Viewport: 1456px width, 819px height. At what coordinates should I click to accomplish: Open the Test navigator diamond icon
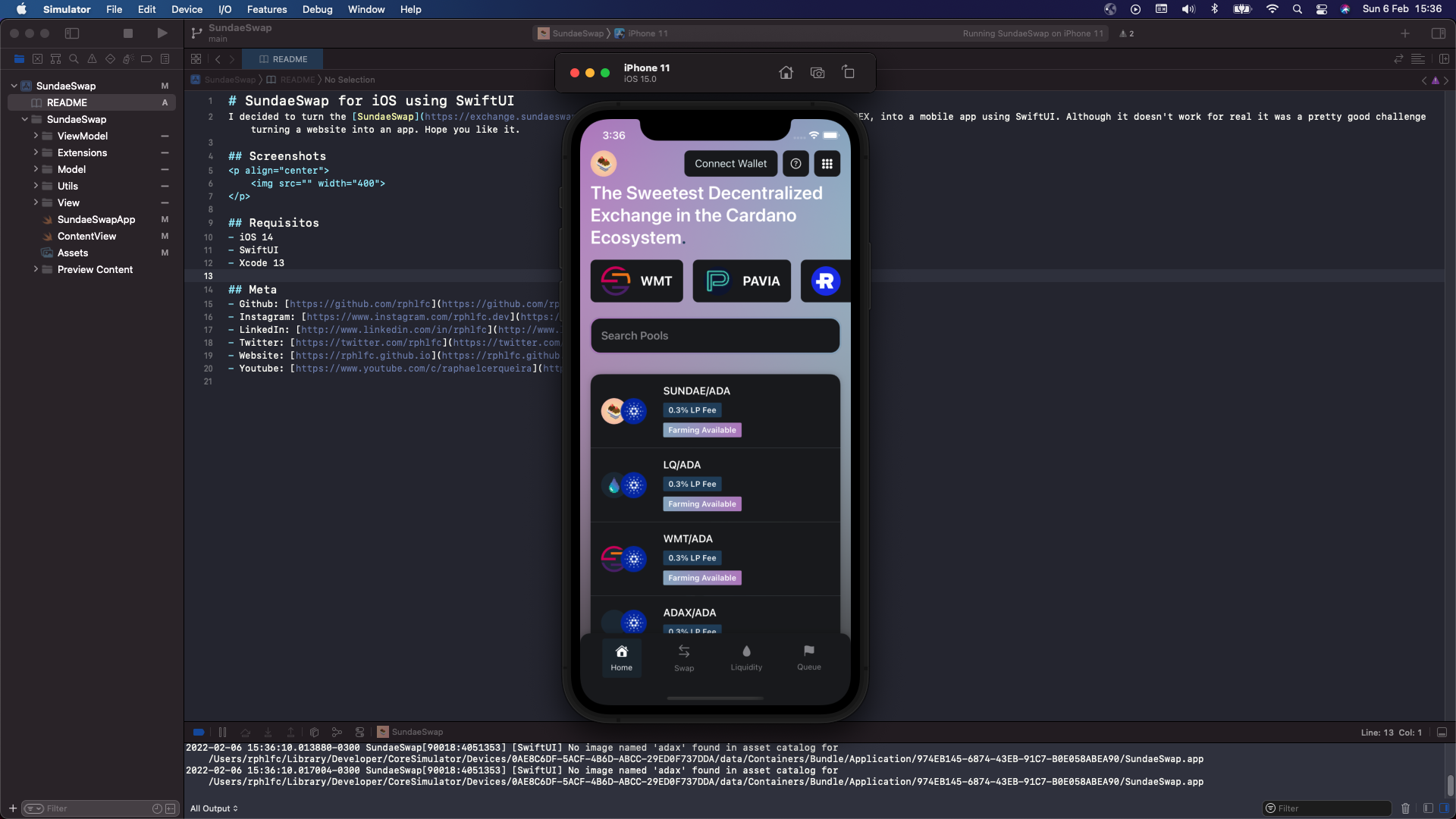(110, 59)
